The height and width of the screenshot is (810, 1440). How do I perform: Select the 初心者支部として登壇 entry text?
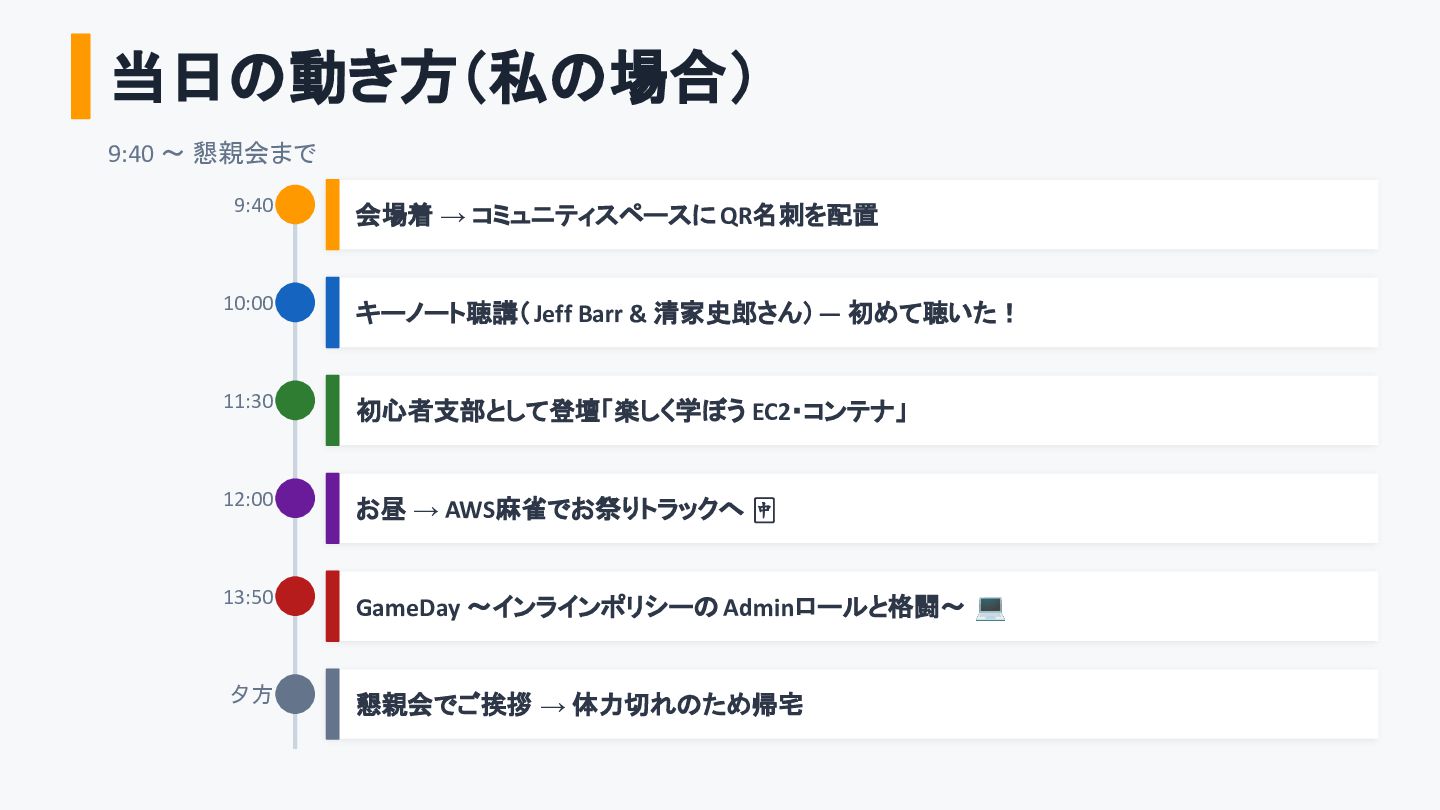coord(631,411)
